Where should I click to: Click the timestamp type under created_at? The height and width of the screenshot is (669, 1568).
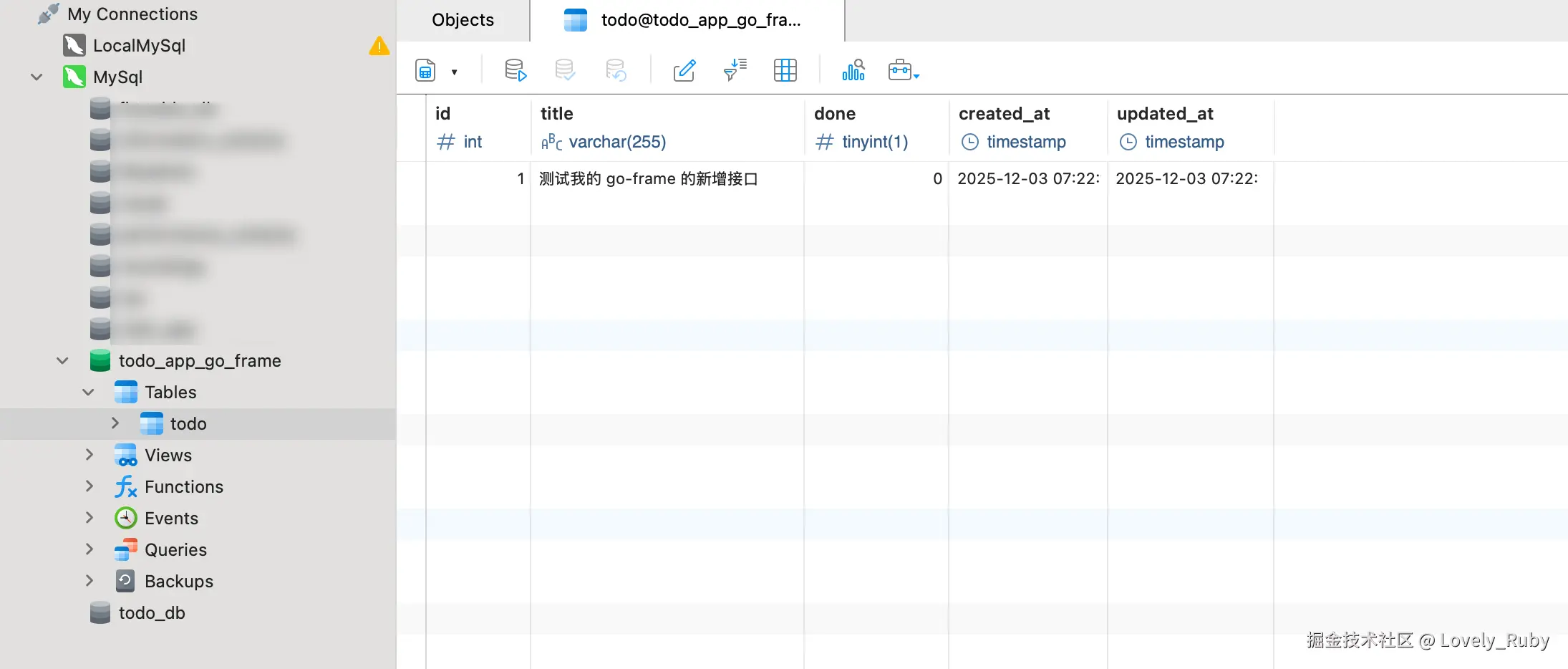(1026, 142)
